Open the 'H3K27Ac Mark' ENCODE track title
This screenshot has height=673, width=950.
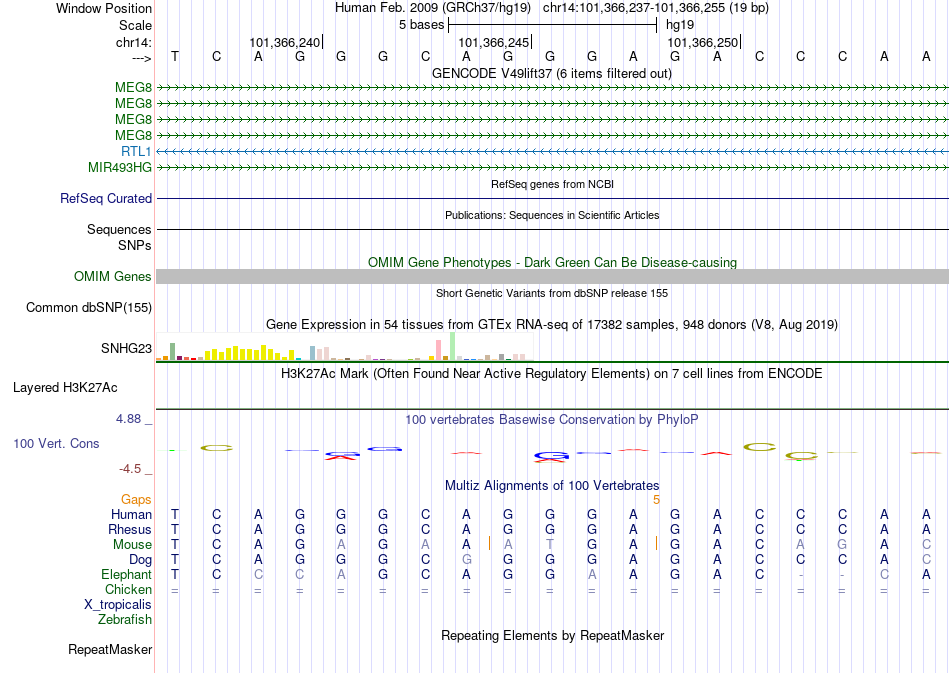click(552, 374)
